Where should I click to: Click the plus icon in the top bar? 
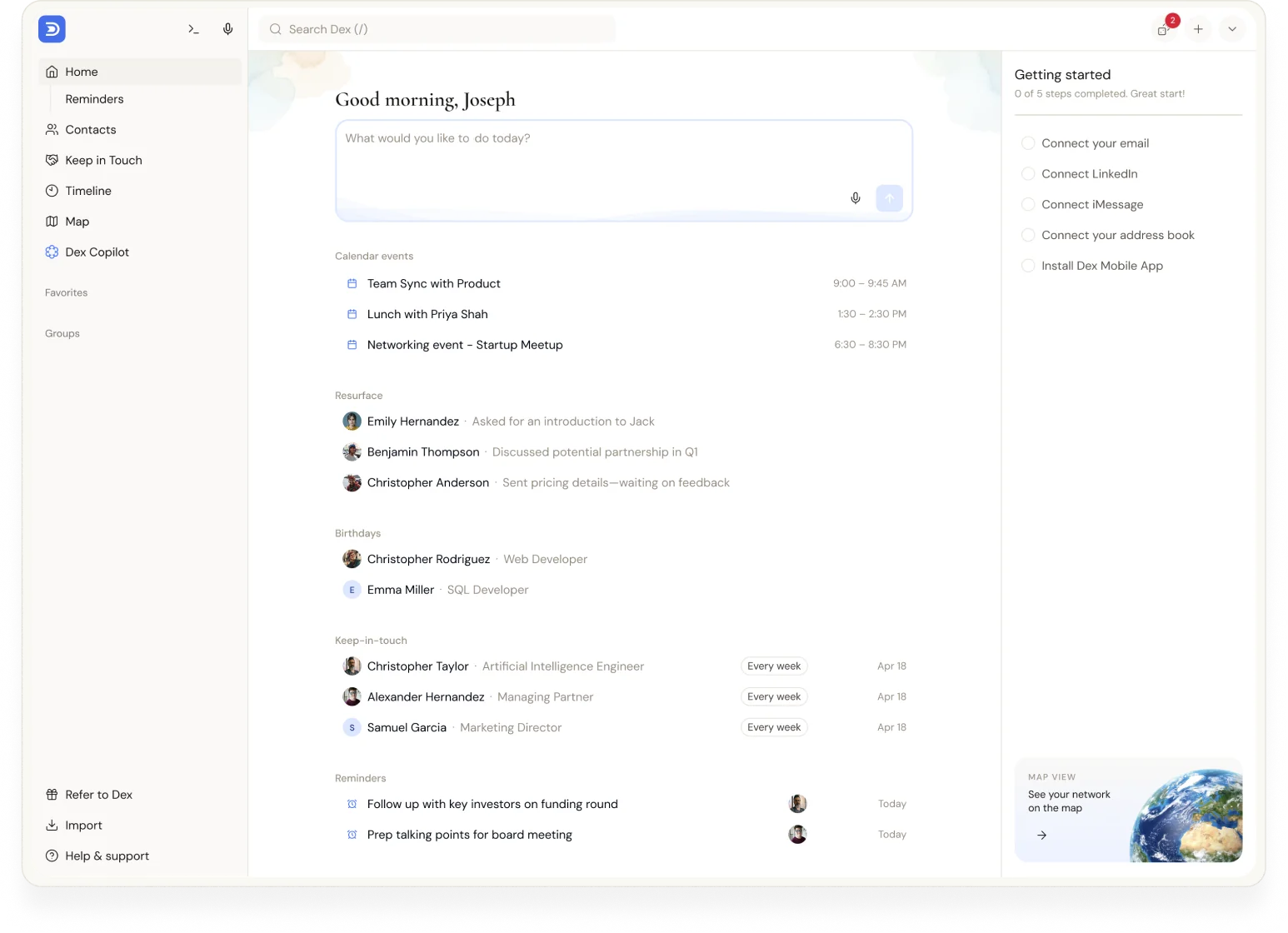[x=1198, y=29]
